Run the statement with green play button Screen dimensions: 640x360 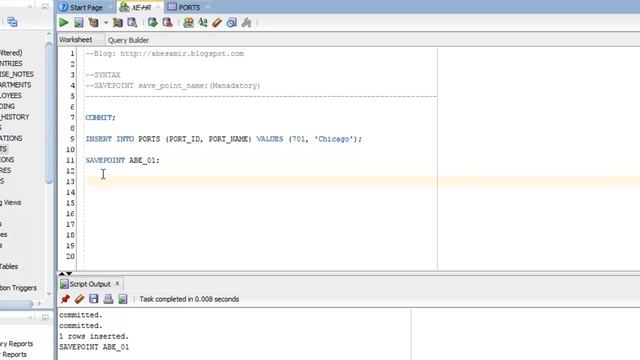click(x=64, y=22)
